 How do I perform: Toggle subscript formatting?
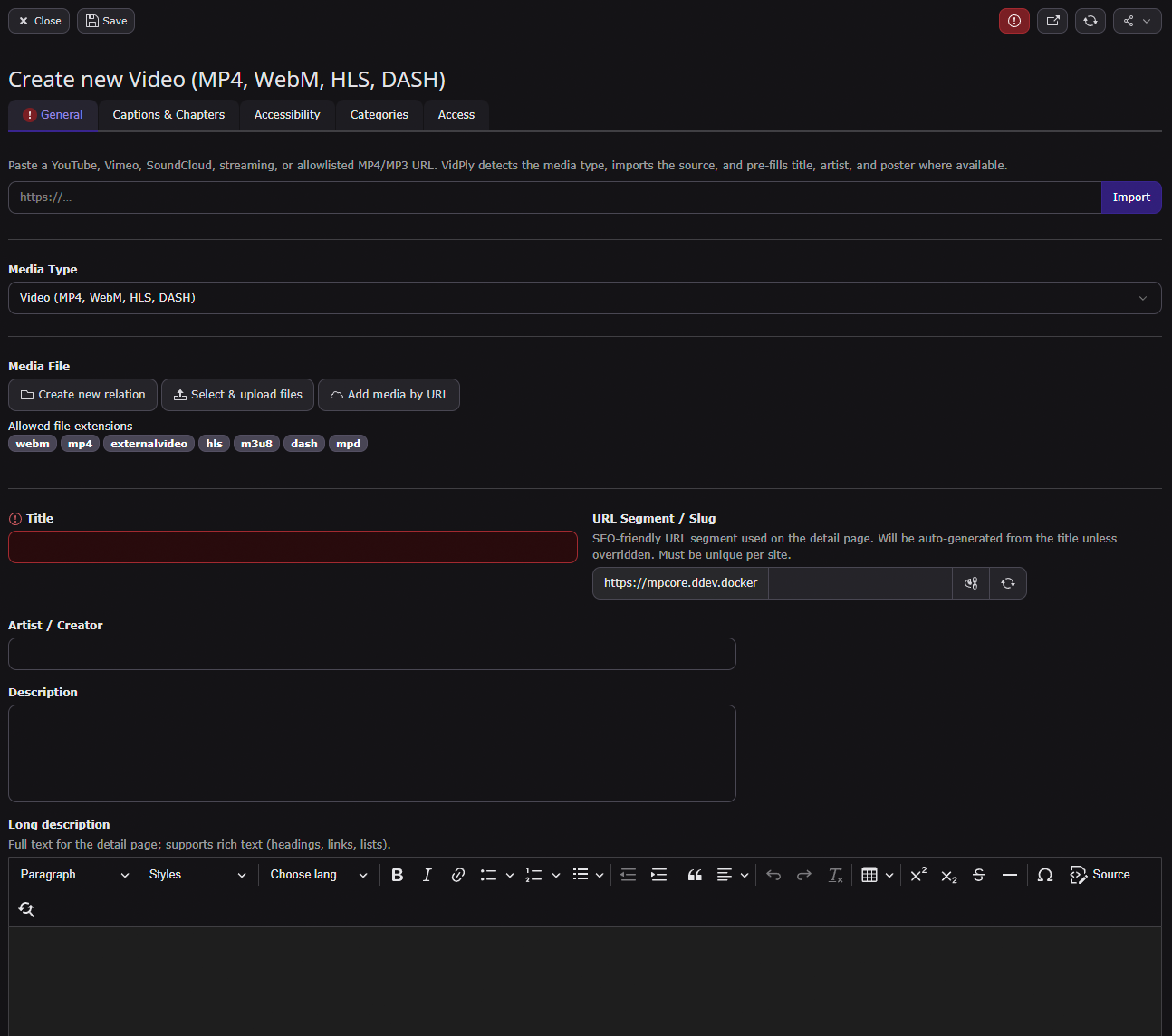click(949, 875)
